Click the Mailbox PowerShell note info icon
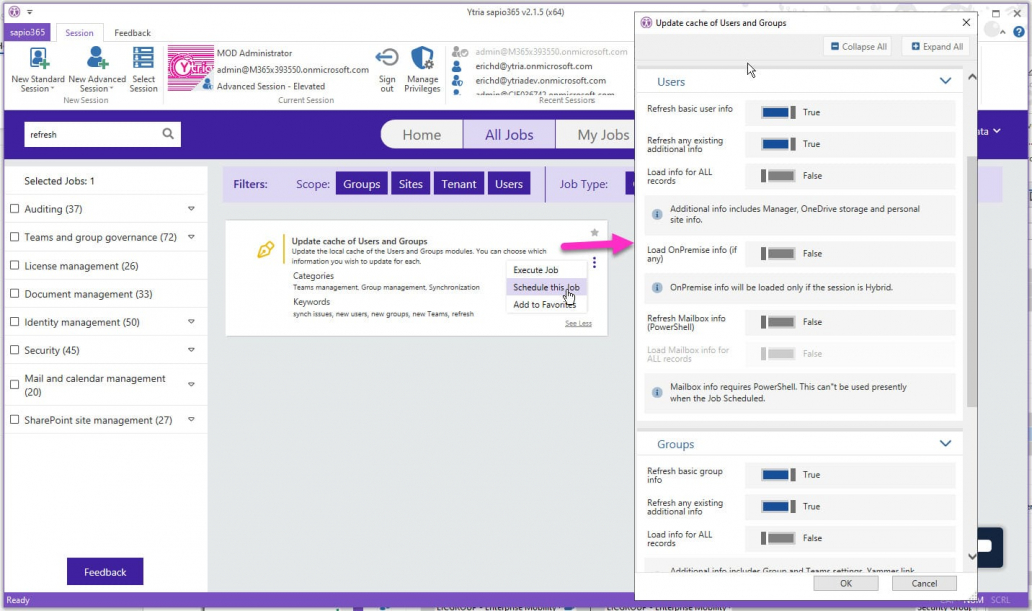 [657, 392]
